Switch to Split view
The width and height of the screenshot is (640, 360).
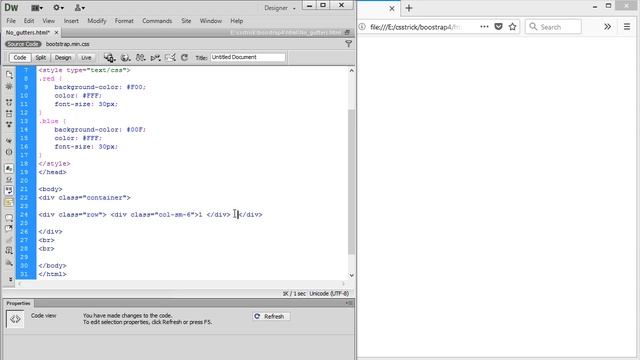pyautogui.click(x=40, y=58)
